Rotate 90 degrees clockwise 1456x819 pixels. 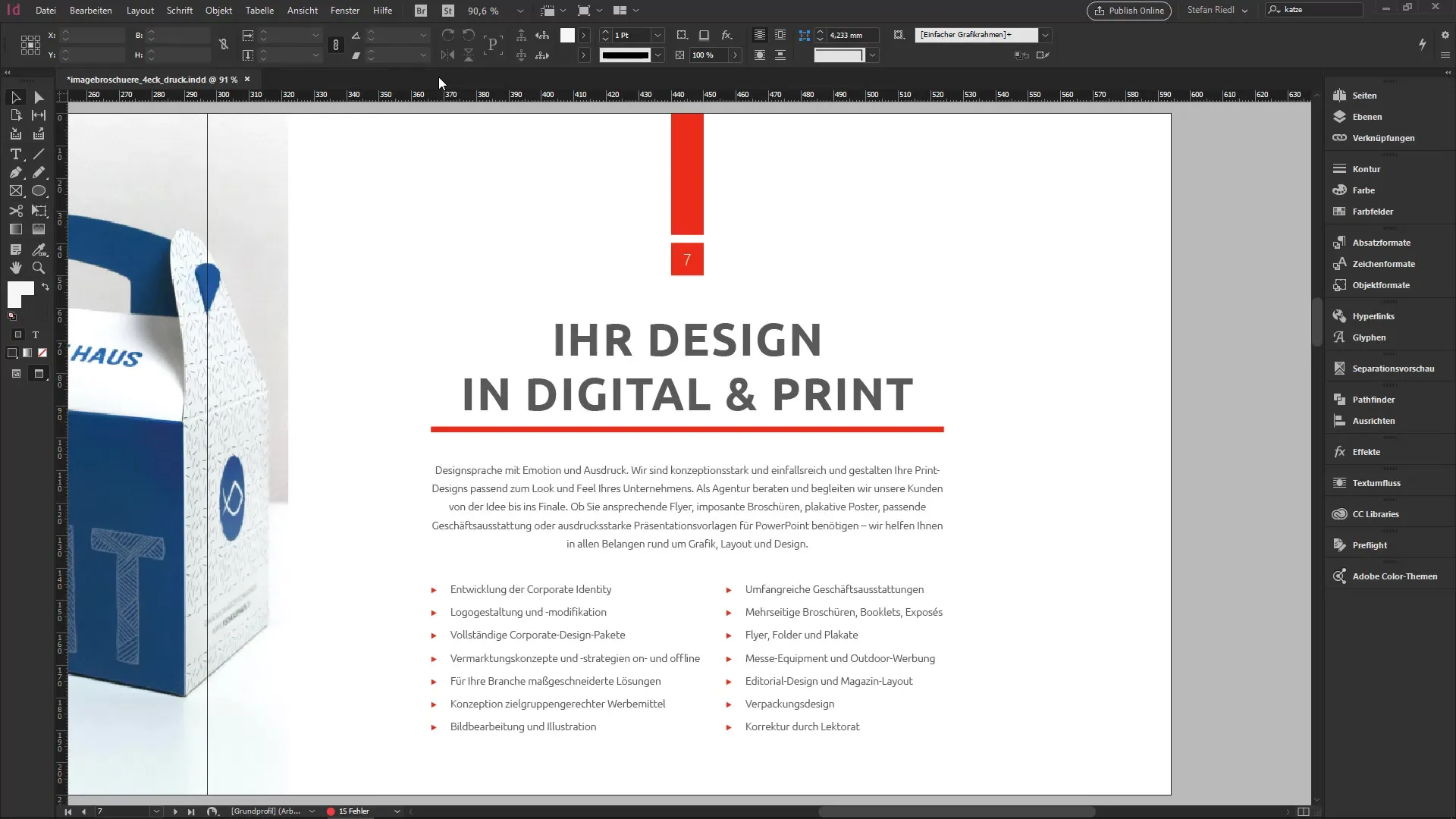click(448, 35)
